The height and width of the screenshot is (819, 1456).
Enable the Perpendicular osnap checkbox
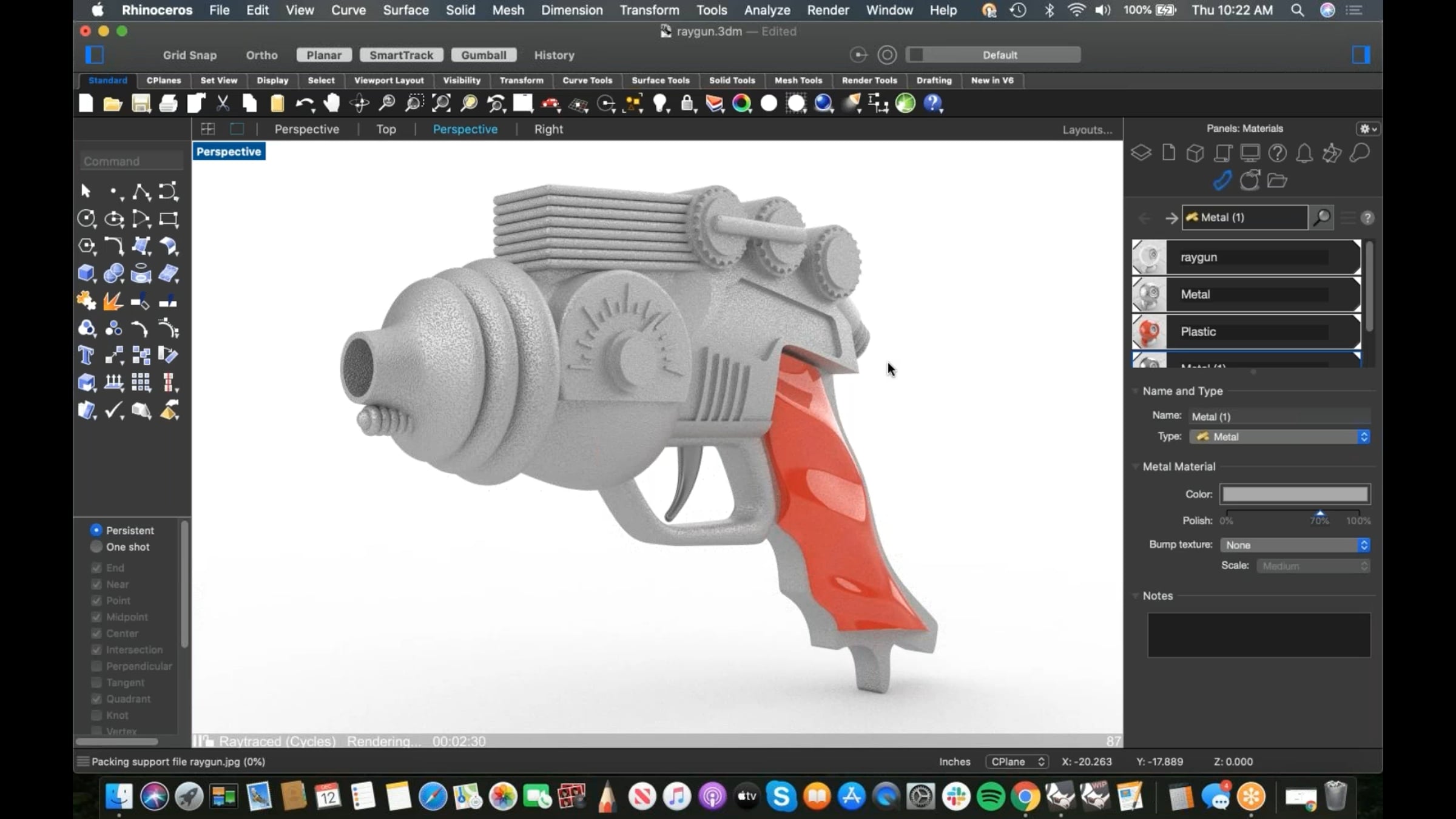(96, 666)
